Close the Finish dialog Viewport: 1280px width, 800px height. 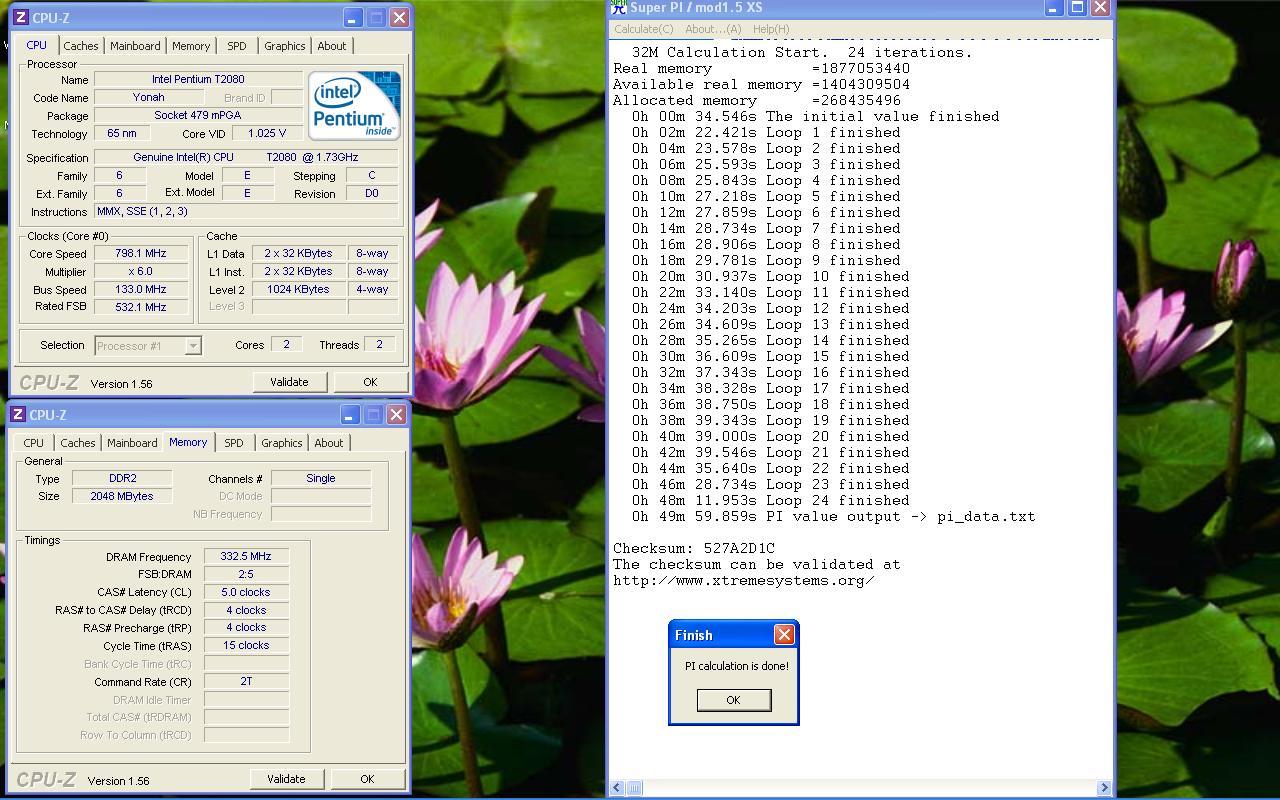pos(784,635)
